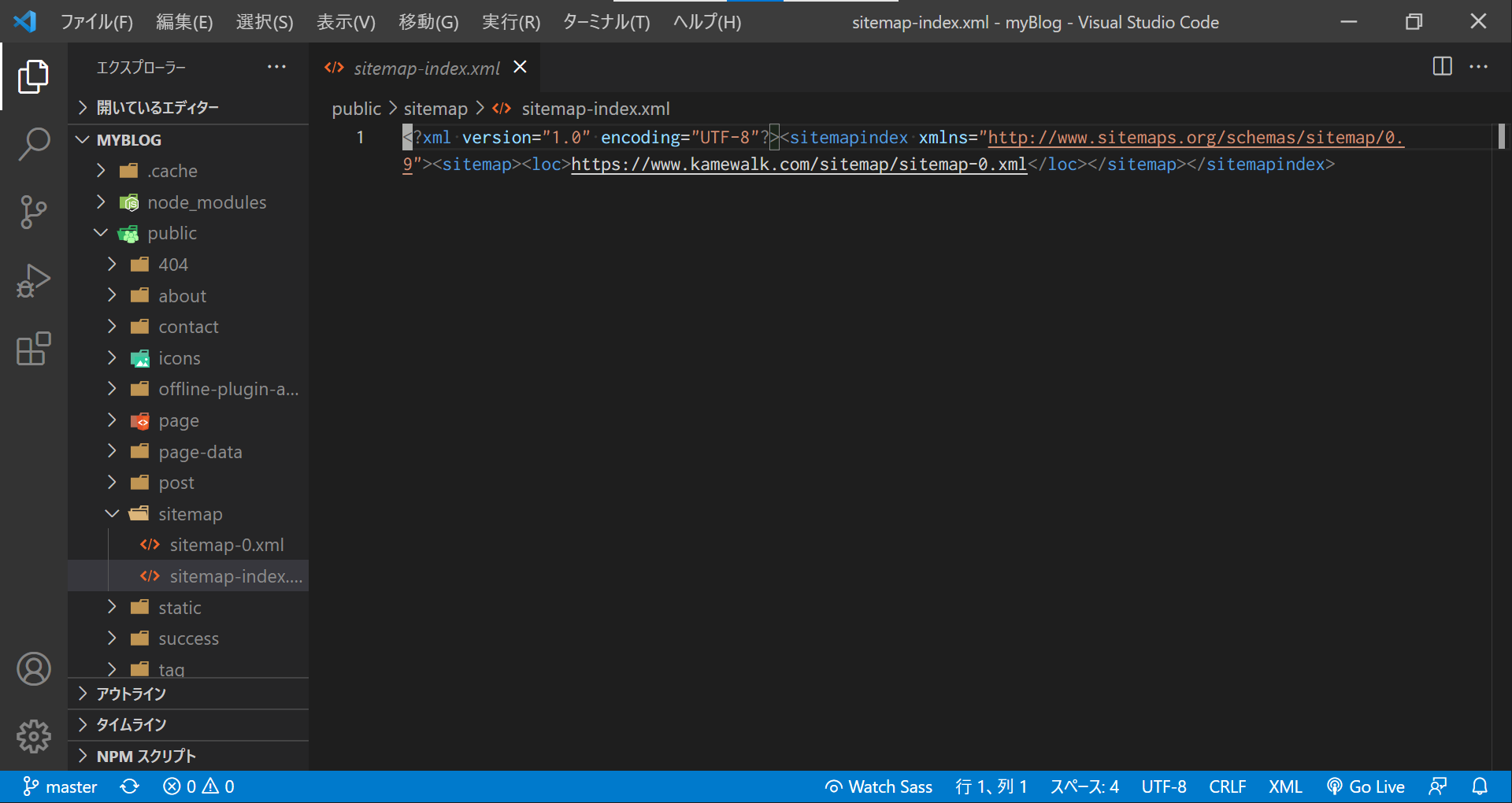Click master branch indicator in status bar
The width and height of the screenshot is (1512, 803).
coord(61,786)
